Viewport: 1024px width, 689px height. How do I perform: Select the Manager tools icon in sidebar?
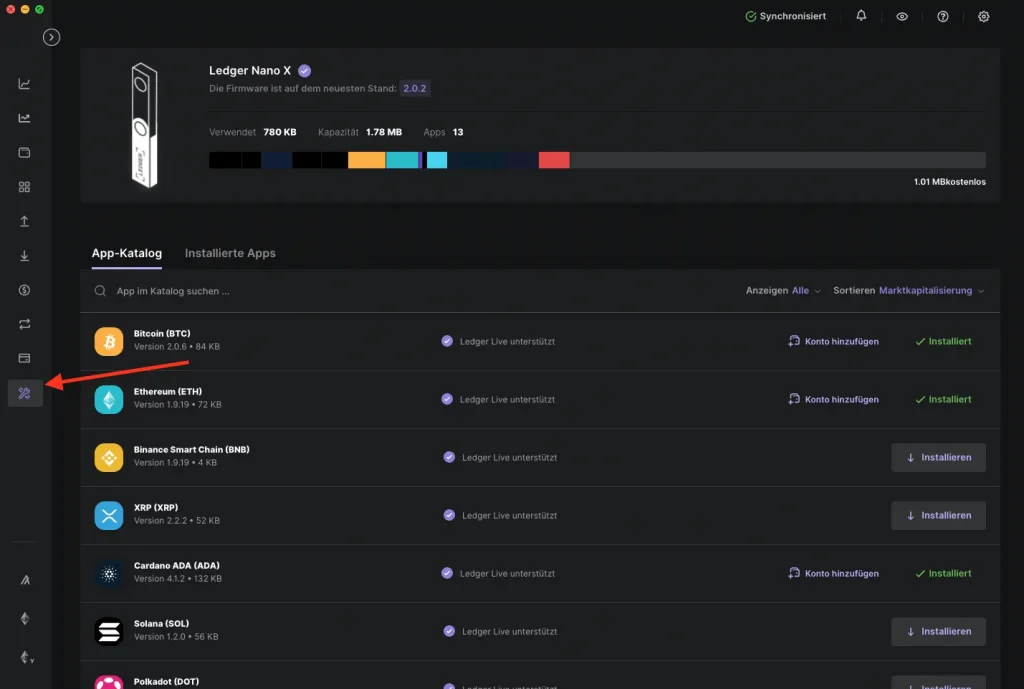pos(25,393)
